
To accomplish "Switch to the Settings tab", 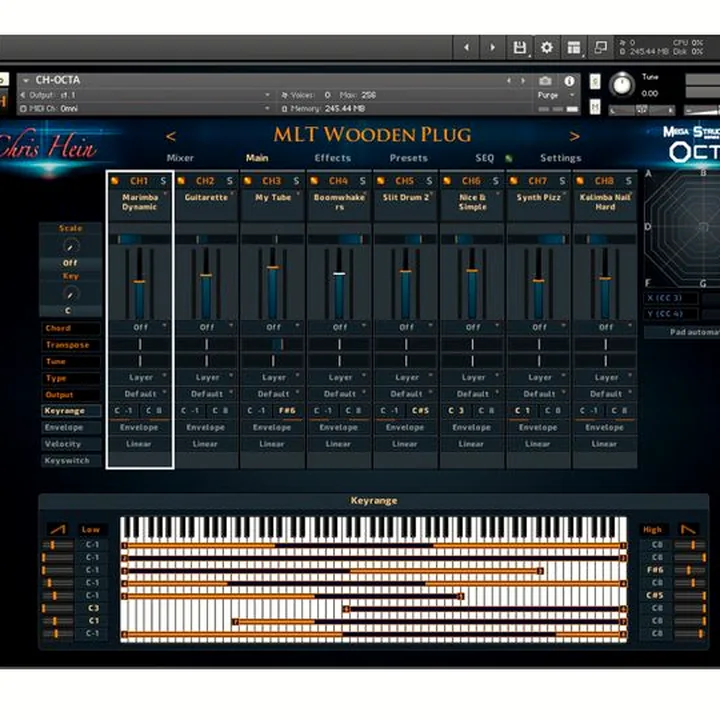I will pyautogui.click(x=561, y=158).
